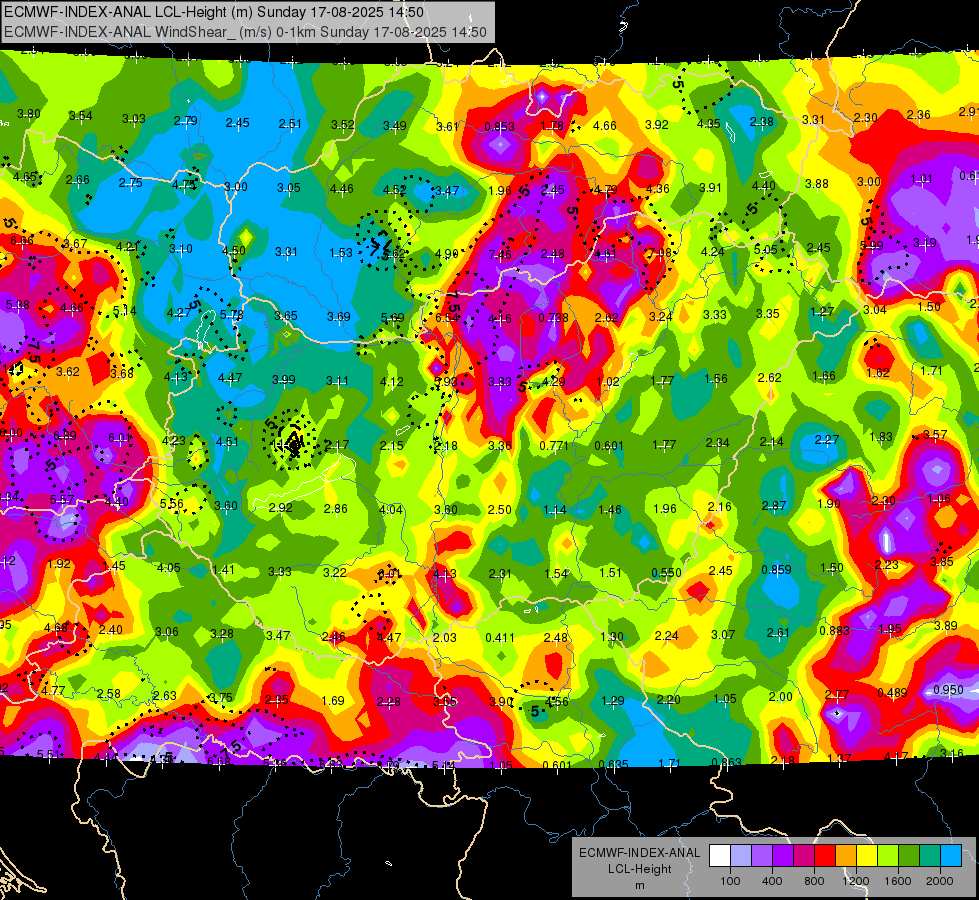This screenshot has width=979, height=900.
Task: Click the wind shear value 2.86
Action: click(x=335, y=508)
